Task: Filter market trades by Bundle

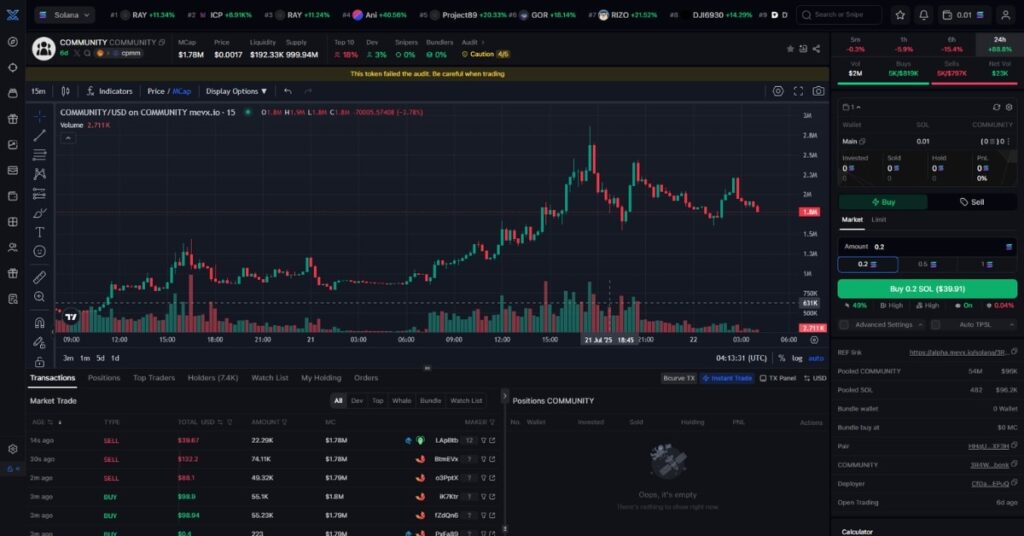Action: pos(430,400)
